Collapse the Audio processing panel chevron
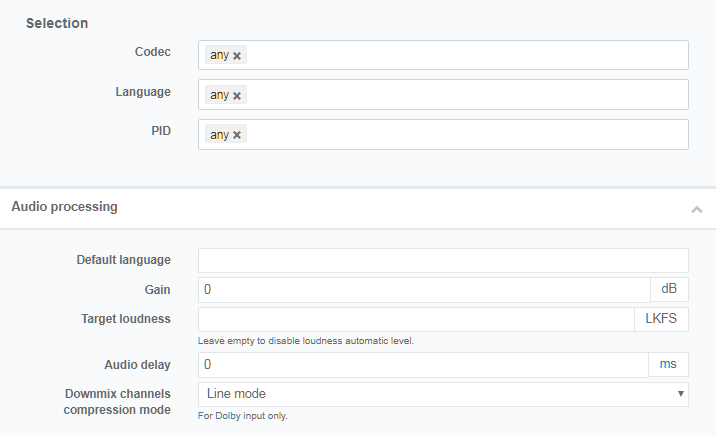Screen dimensions: 716x435 tap(696, 209)
